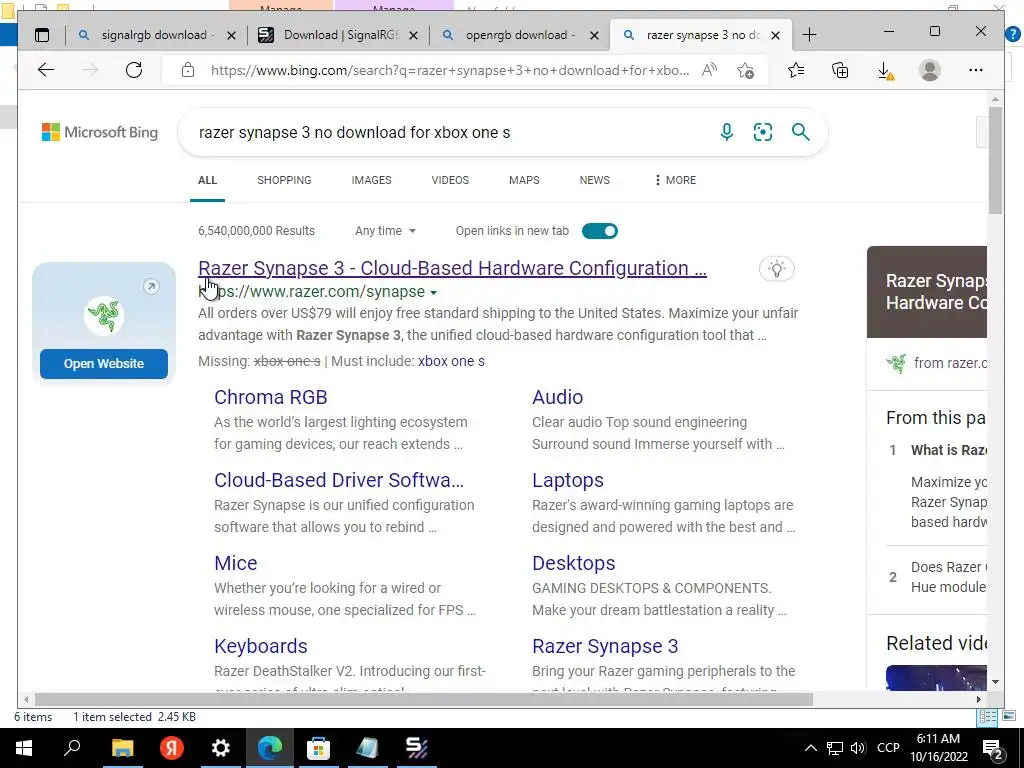The image size is (1024, 768).
Task: Open the MORE search categories menu
Action: 675,180
